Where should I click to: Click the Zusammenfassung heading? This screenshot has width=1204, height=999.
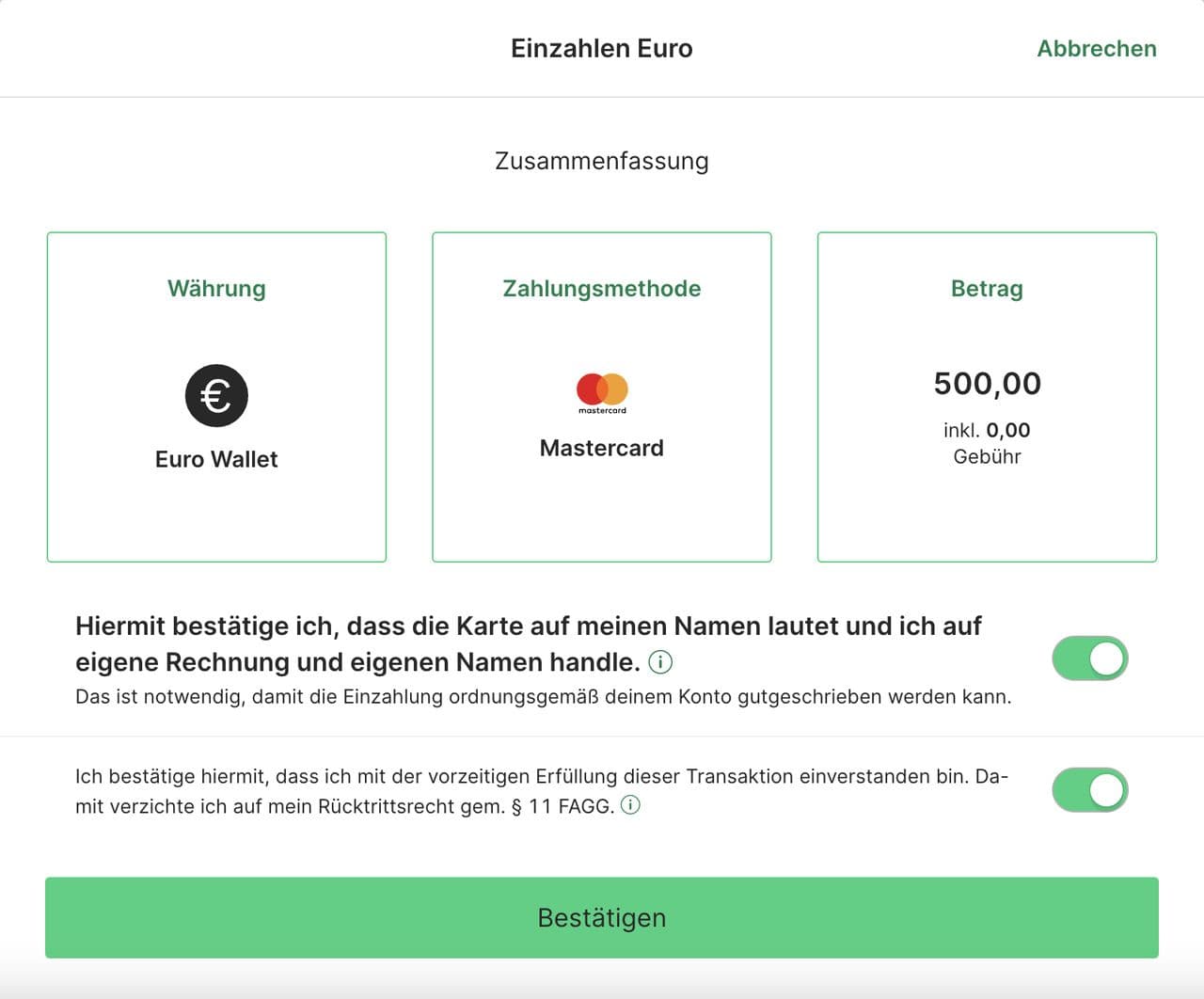[x=602, y=161]
